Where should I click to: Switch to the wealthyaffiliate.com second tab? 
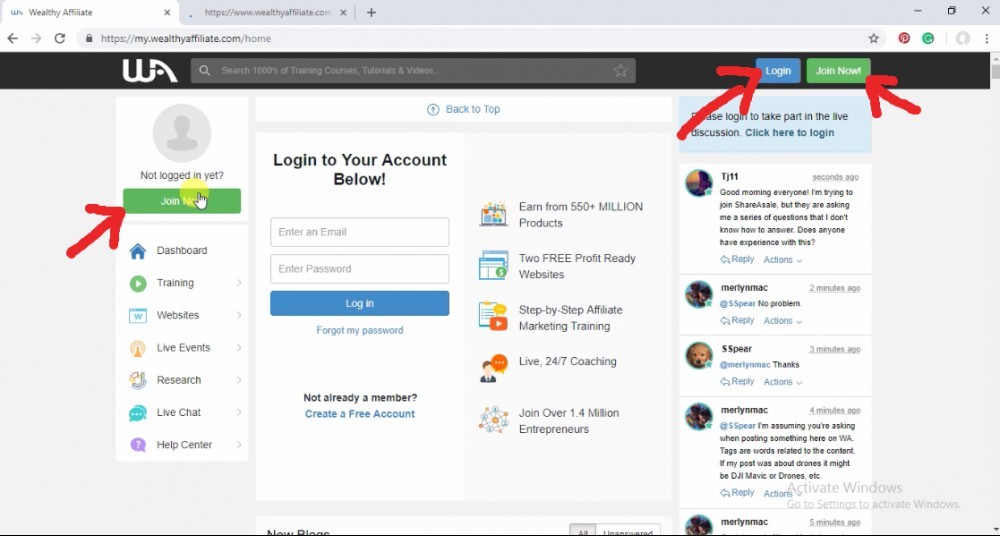tap(268, 13)
